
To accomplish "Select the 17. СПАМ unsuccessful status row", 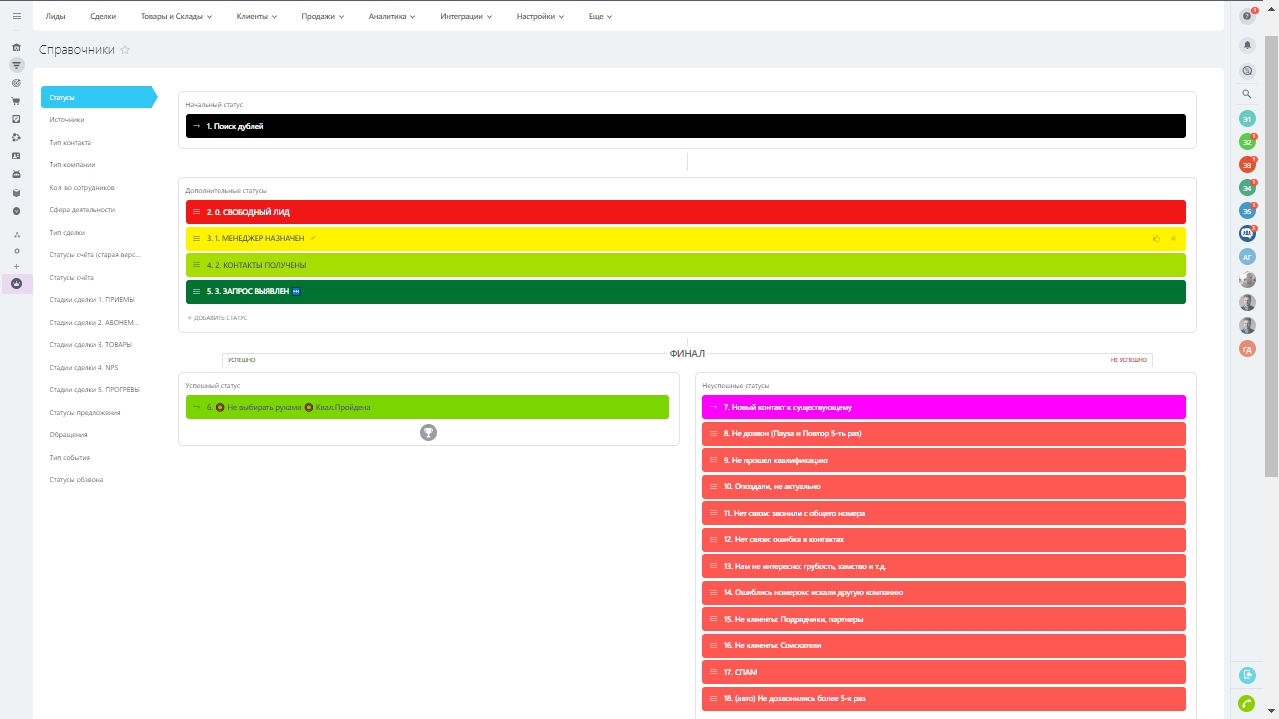I will (943, 672).
